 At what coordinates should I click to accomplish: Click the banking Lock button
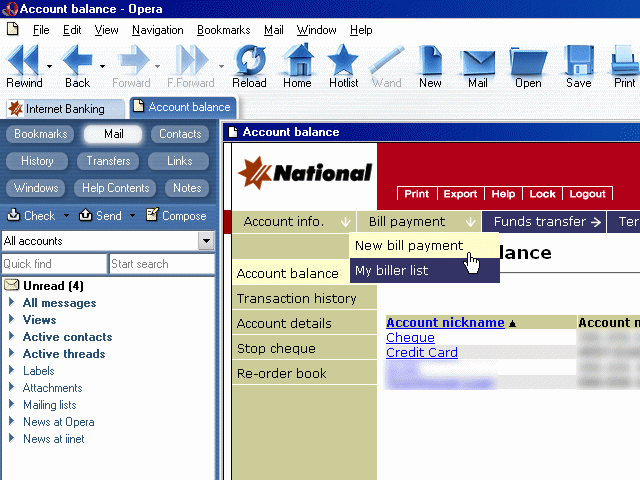click(542, 194)
